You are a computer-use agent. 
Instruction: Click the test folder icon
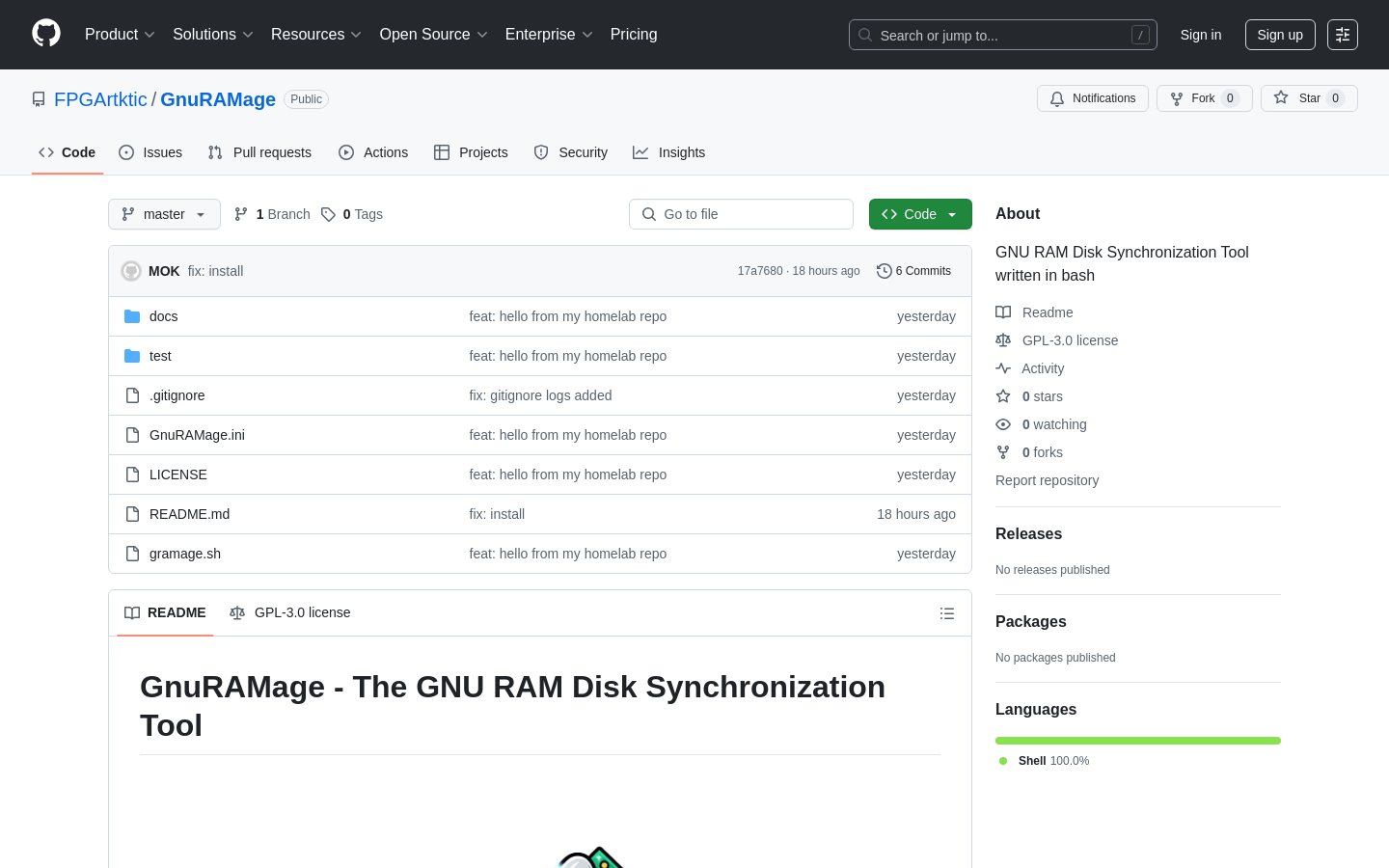(132, 356)
